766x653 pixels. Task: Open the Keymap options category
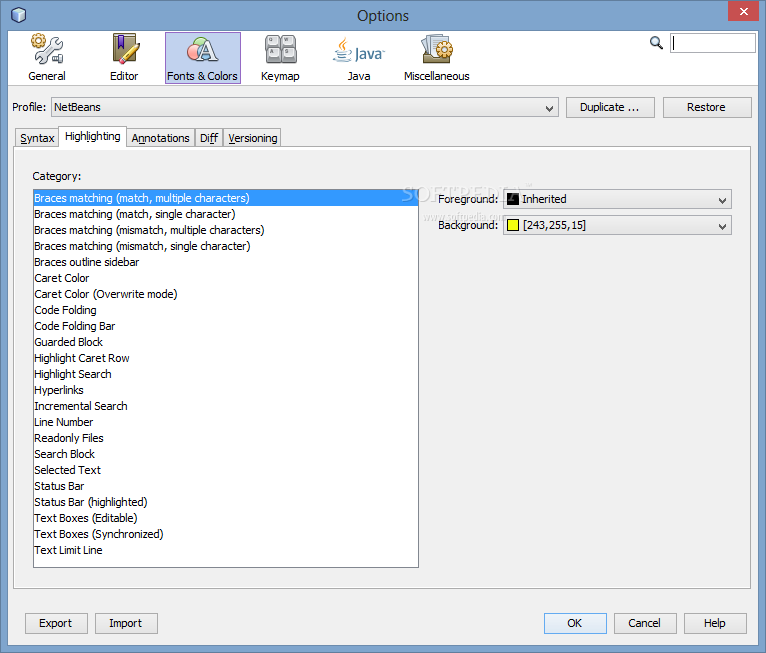280,58
